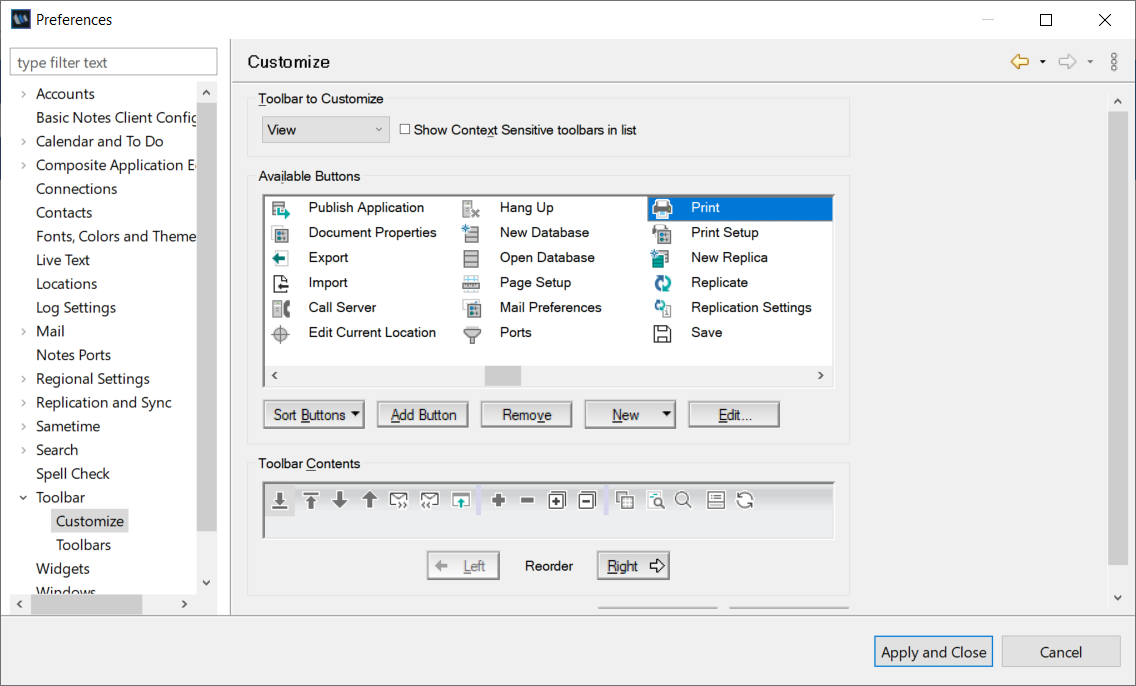Click the Available Buttons horizontal scrollbar thumb
This screenshot has height=686, width=1136.
503,375
